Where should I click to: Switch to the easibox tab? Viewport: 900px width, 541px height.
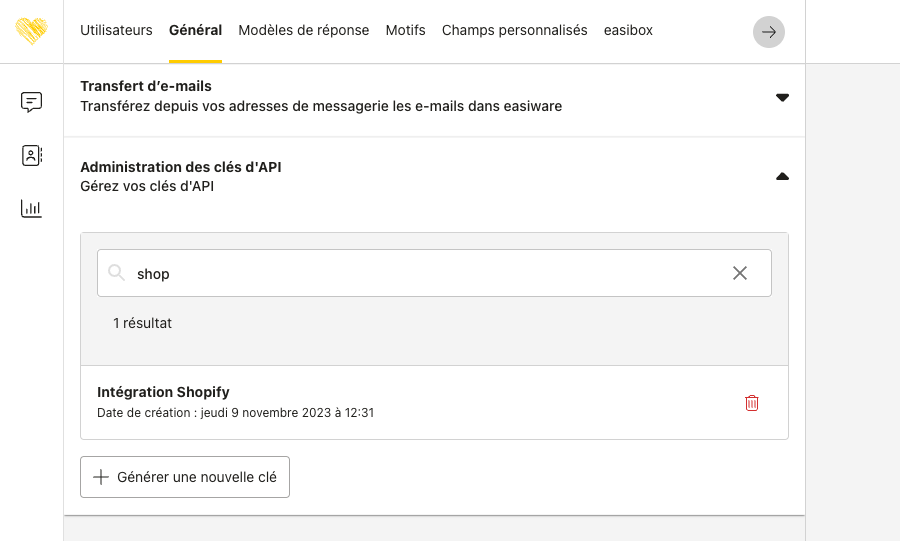tap(628, 31)
